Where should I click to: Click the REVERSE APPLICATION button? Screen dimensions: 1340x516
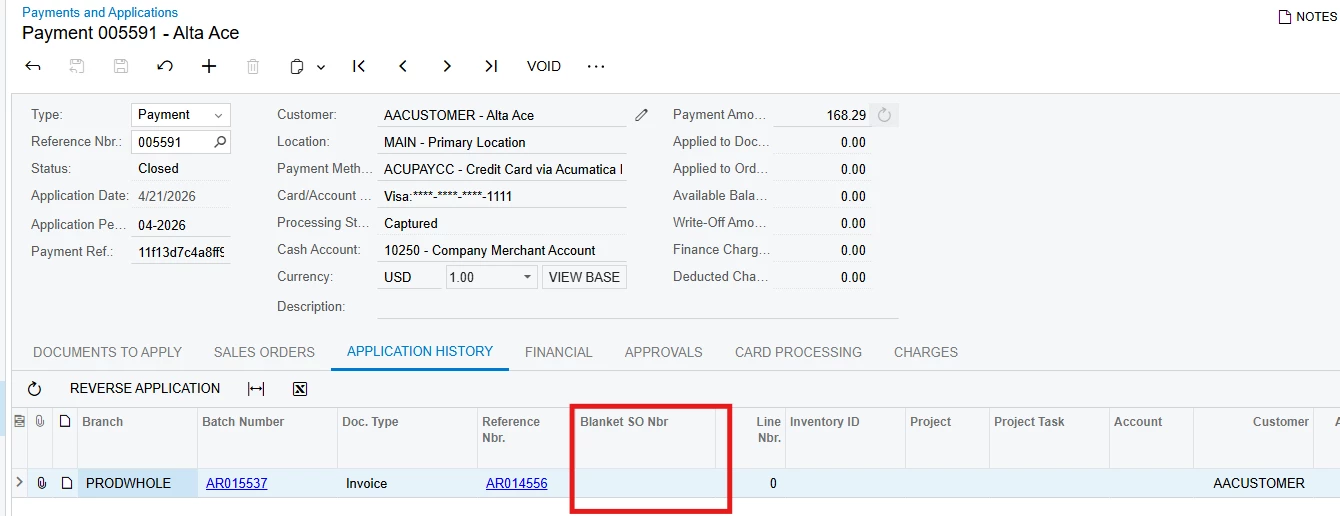(145, 388)
